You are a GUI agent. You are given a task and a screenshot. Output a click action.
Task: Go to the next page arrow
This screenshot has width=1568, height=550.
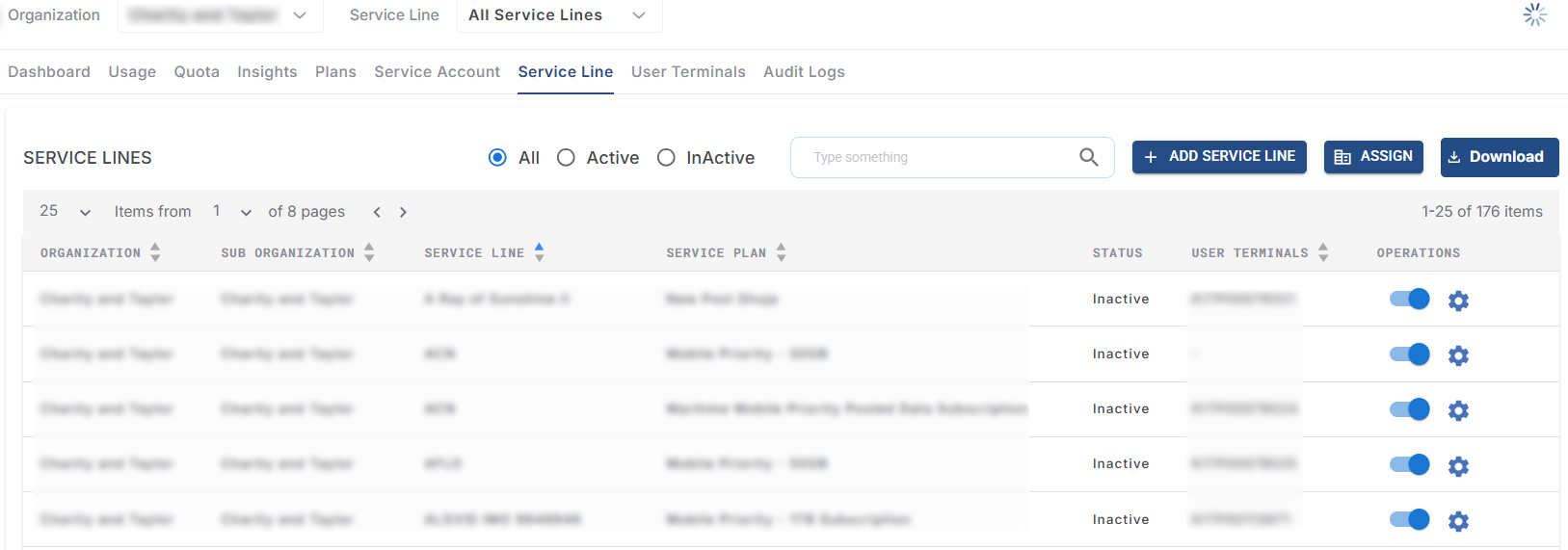click(403, 212)
